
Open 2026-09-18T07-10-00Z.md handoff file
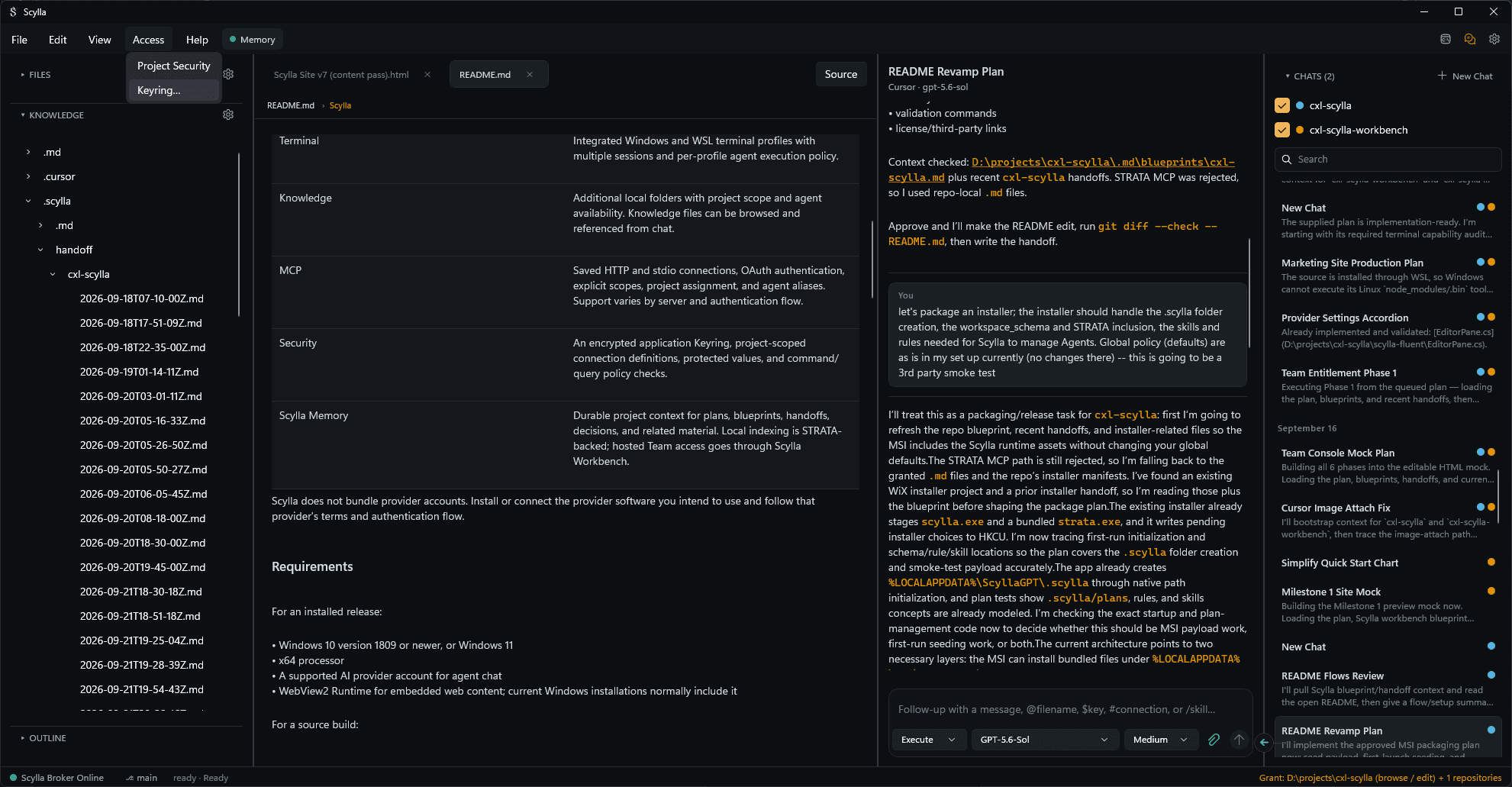[x=141, y=298]
